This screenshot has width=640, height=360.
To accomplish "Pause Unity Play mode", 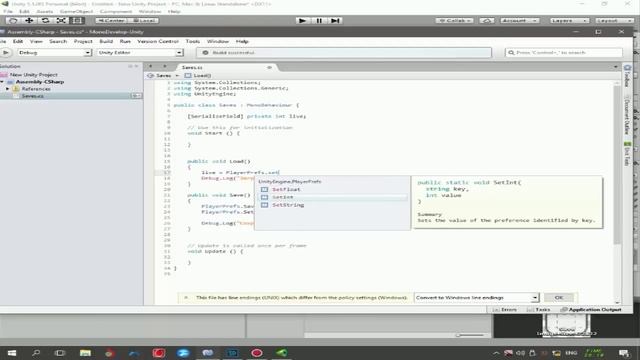I will click(x=319, y=20).
